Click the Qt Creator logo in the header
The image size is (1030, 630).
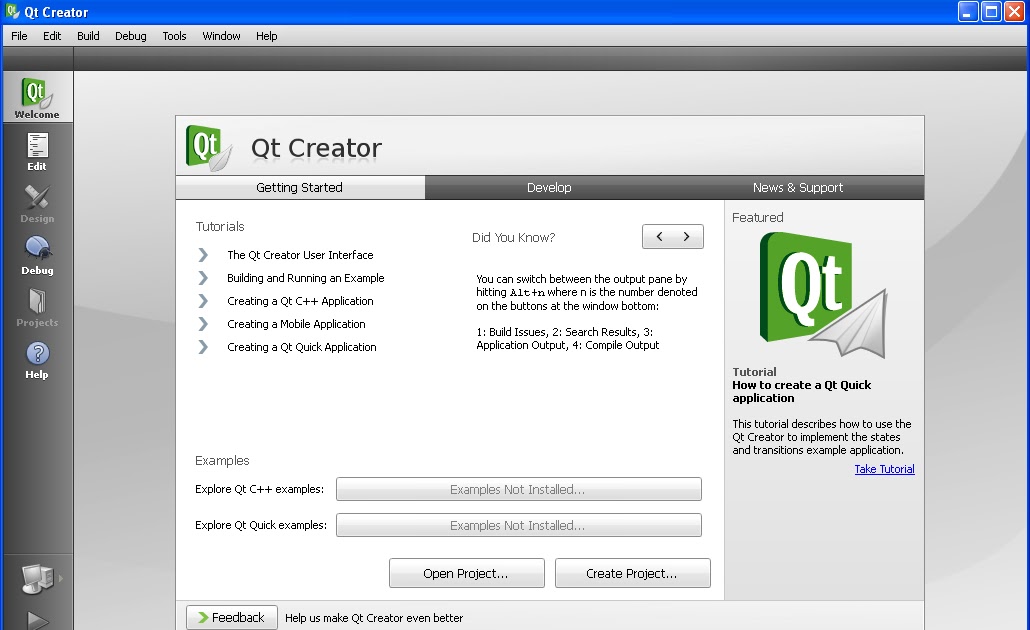208,148
